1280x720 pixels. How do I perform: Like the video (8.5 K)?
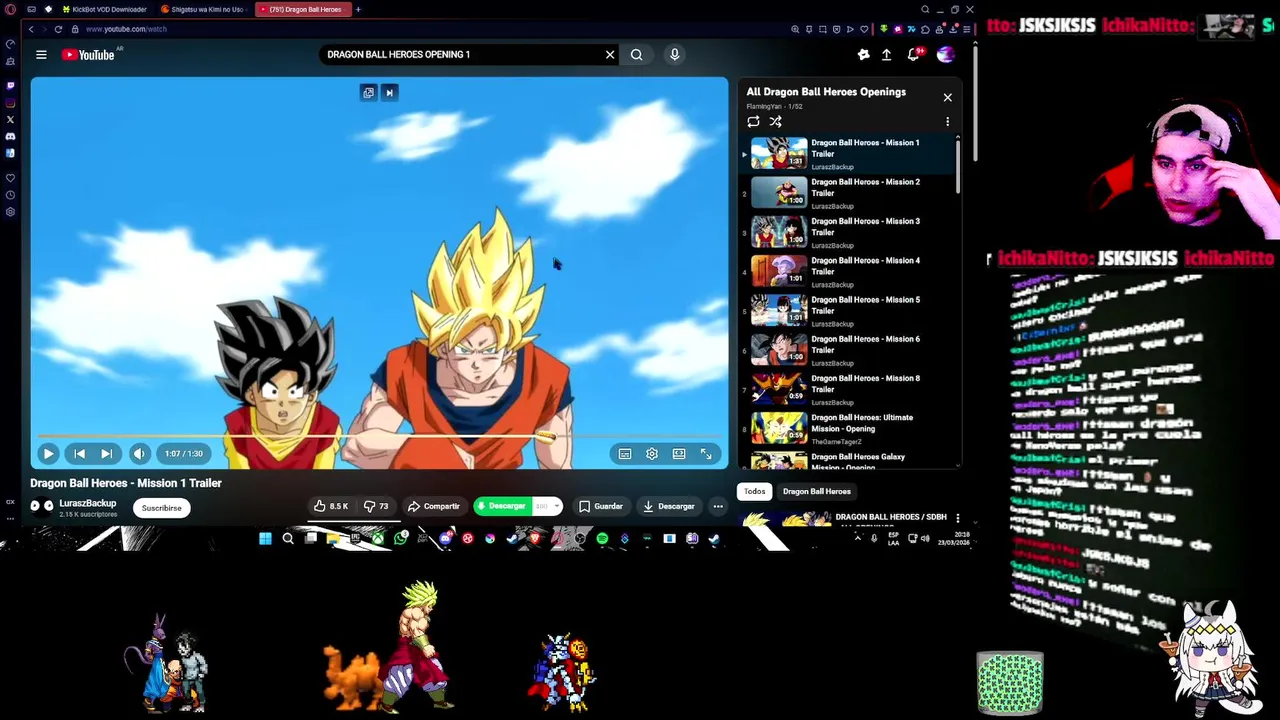click(x=331, y=506)
